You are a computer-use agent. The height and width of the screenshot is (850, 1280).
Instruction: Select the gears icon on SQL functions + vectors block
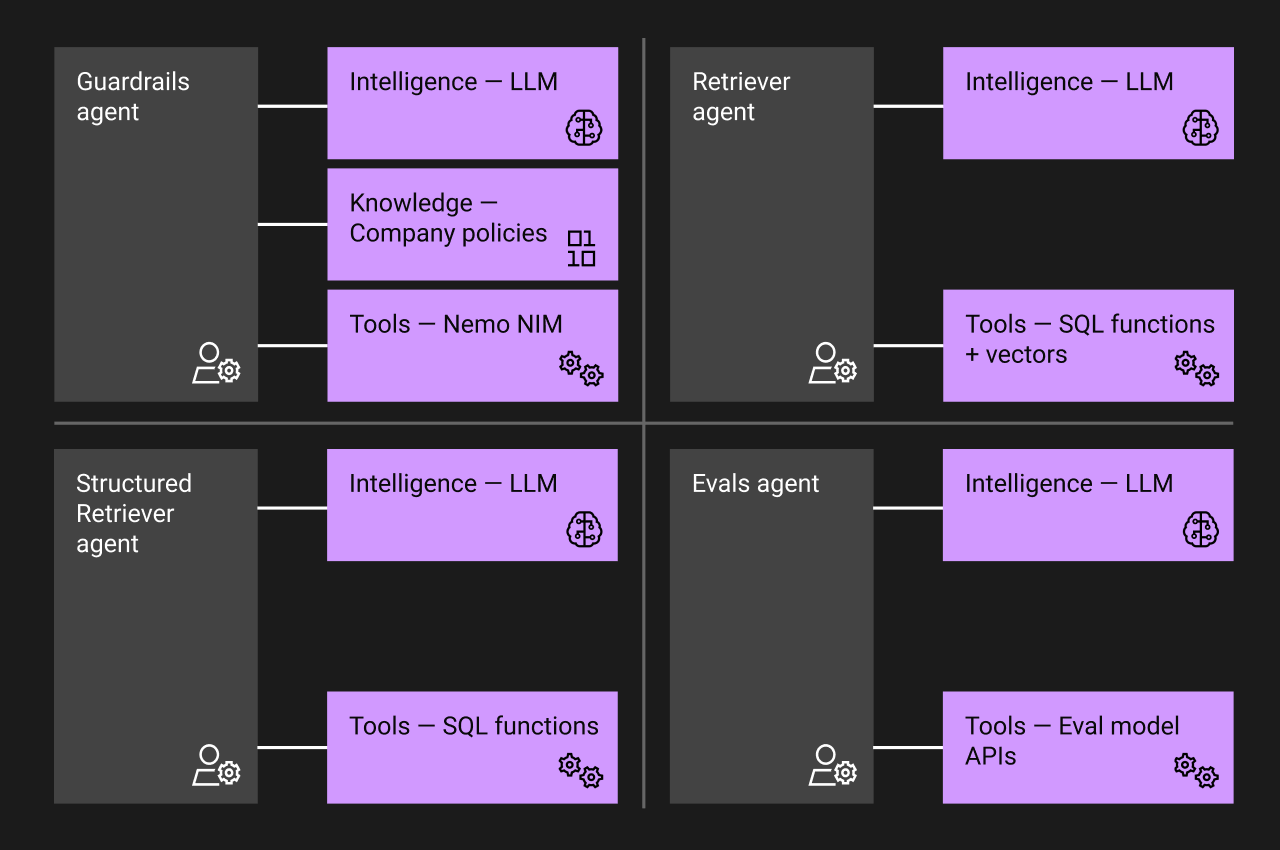pyautogui.click(x=1197, y=369)
